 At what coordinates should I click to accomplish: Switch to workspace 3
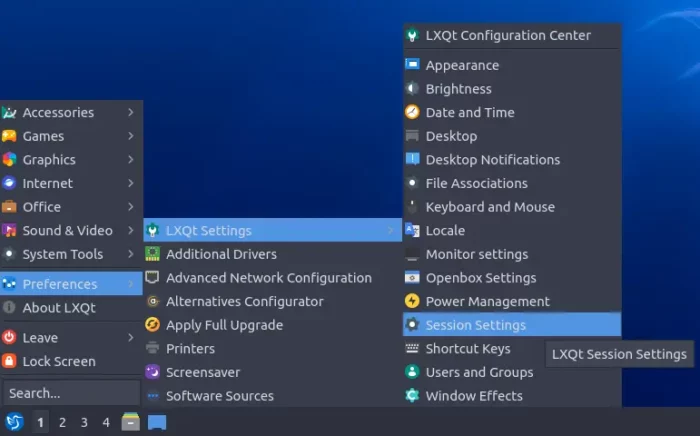(x=84, y=422)
